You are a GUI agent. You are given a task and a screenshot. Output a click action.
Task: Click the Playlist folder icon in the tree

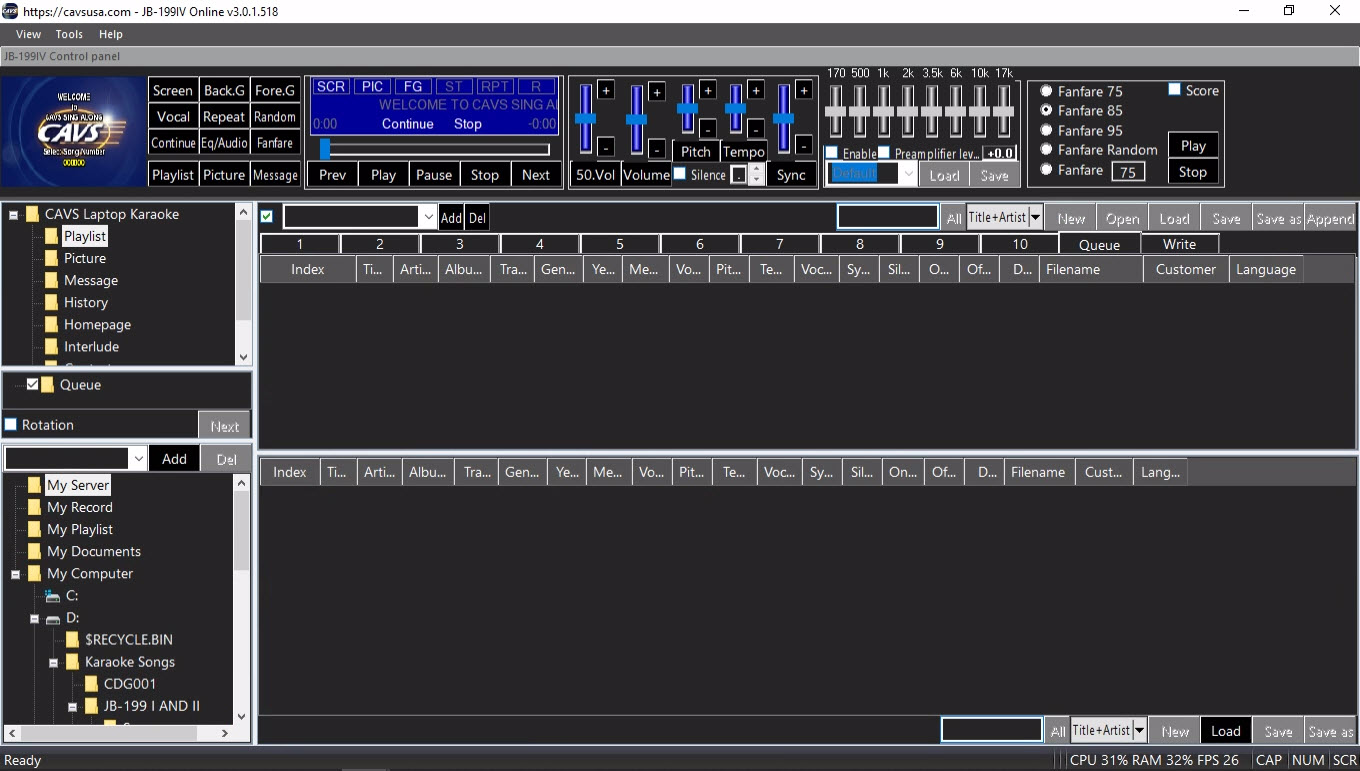(x=51, y=237)
